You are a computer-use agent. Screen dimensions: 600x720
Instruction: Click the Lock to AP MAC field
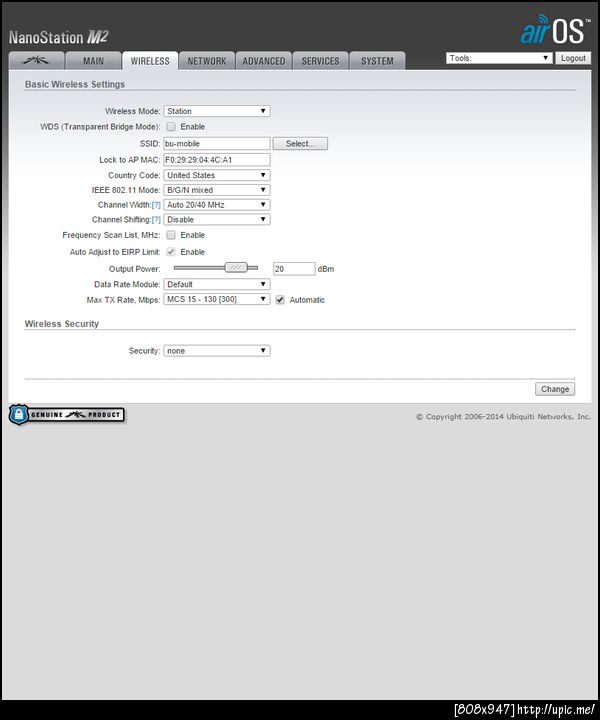pos(217,159)
